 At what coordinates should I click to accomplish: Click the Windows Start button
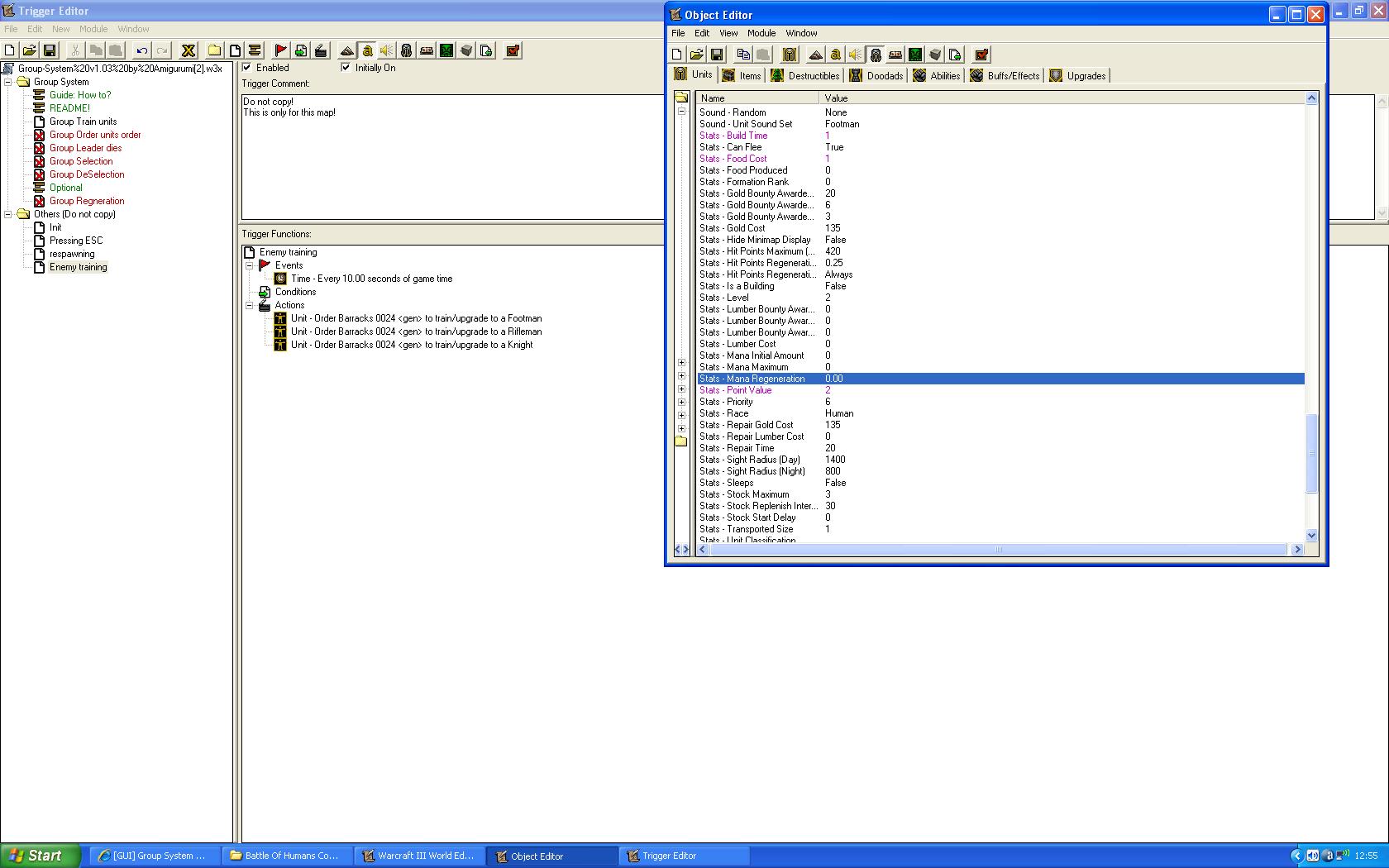click(x=41, y=856)
